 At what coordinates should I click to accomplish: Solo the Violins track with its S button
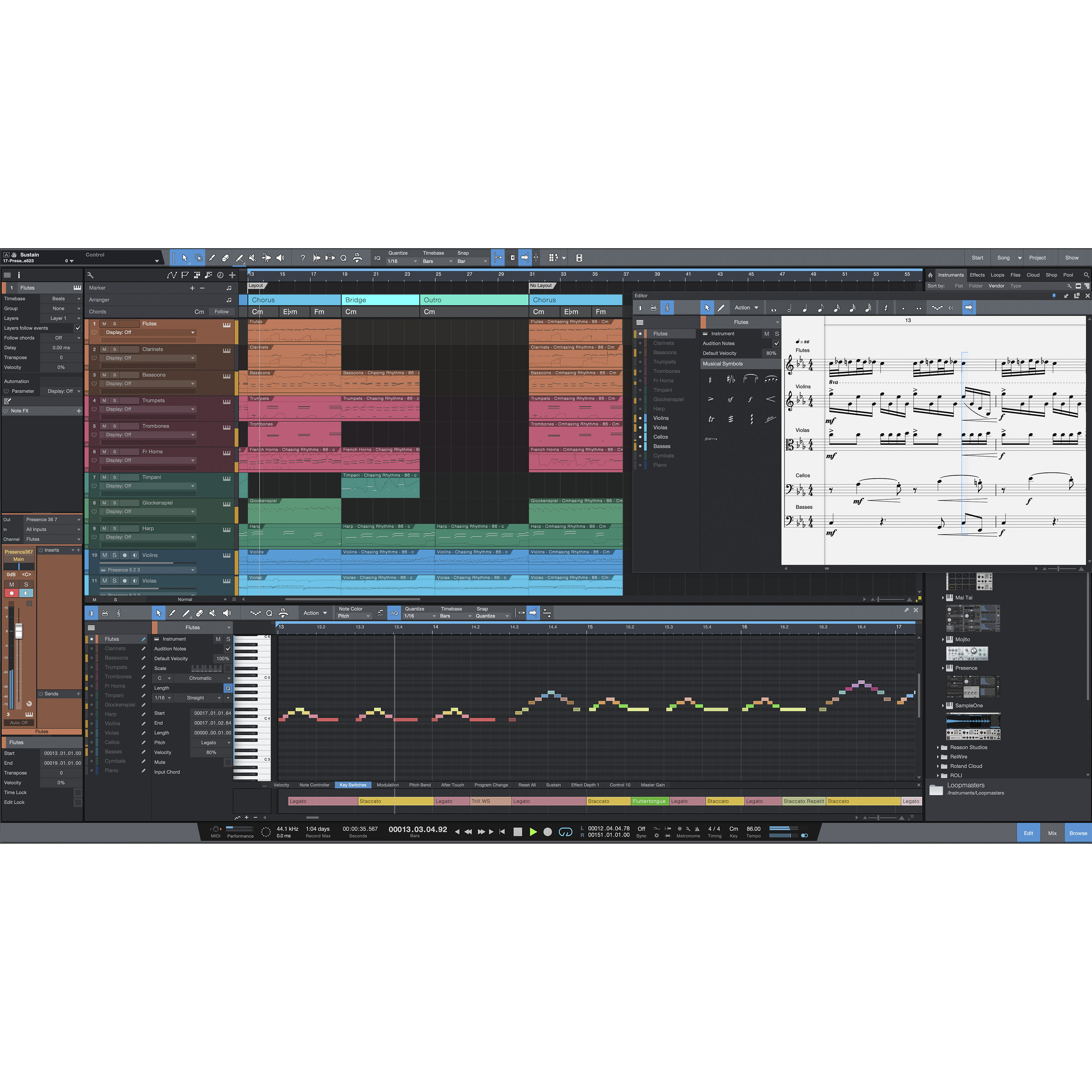(114, 555)
